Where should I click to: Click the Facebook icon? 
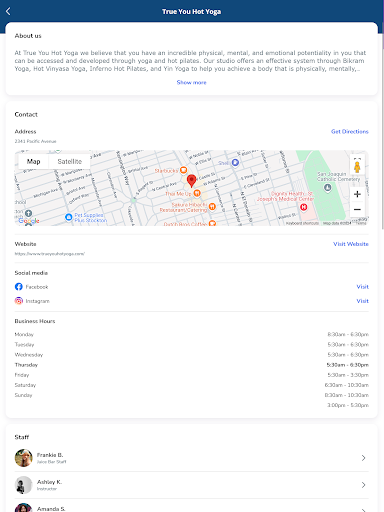[19, 287]
